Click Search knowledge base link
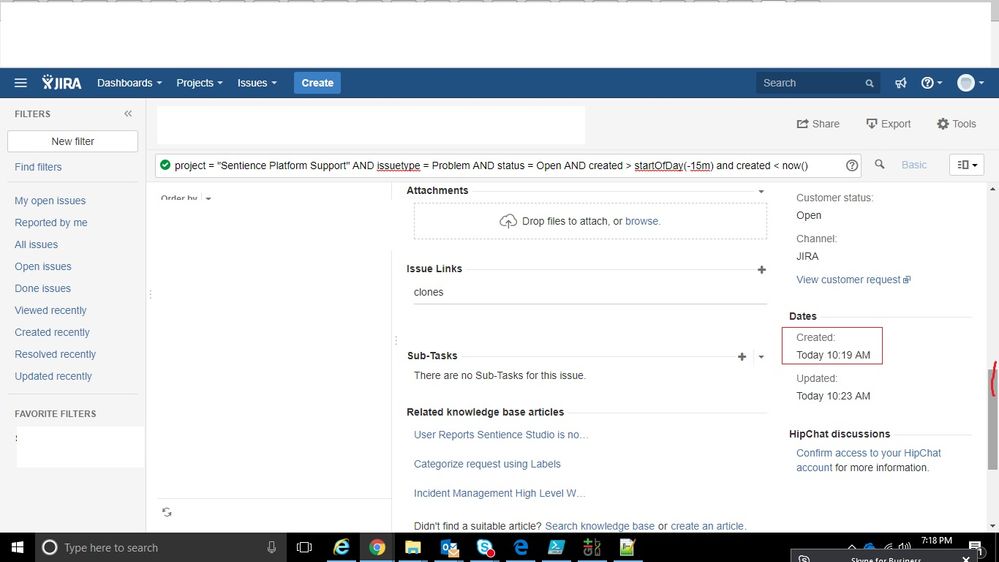999x562 pixels. (x=600, y=526)
